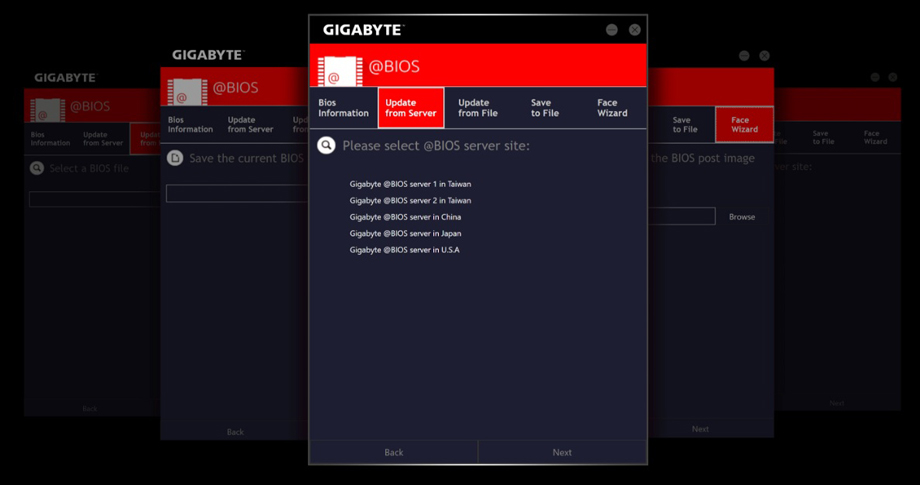
Task: Click the @BIOS chip icon in far-left window
Action: pyautogui.click(x=48, y=110)
